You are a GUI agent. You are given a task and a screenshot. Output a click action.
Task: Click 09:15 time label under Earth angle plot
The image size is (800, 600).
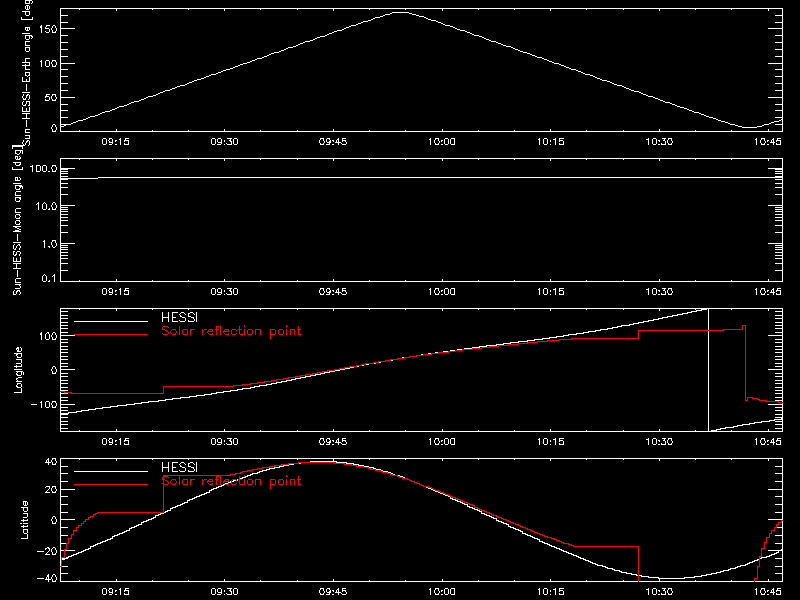[115, 142]
